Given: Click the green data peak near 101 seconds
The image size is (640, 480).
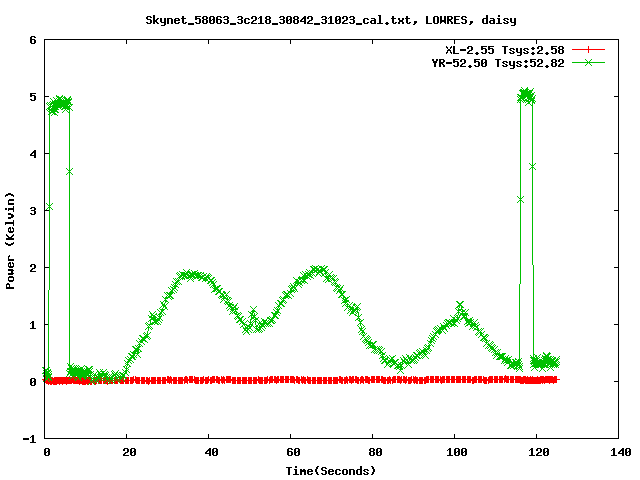Looking at the screenshot, I should [460, 305].
